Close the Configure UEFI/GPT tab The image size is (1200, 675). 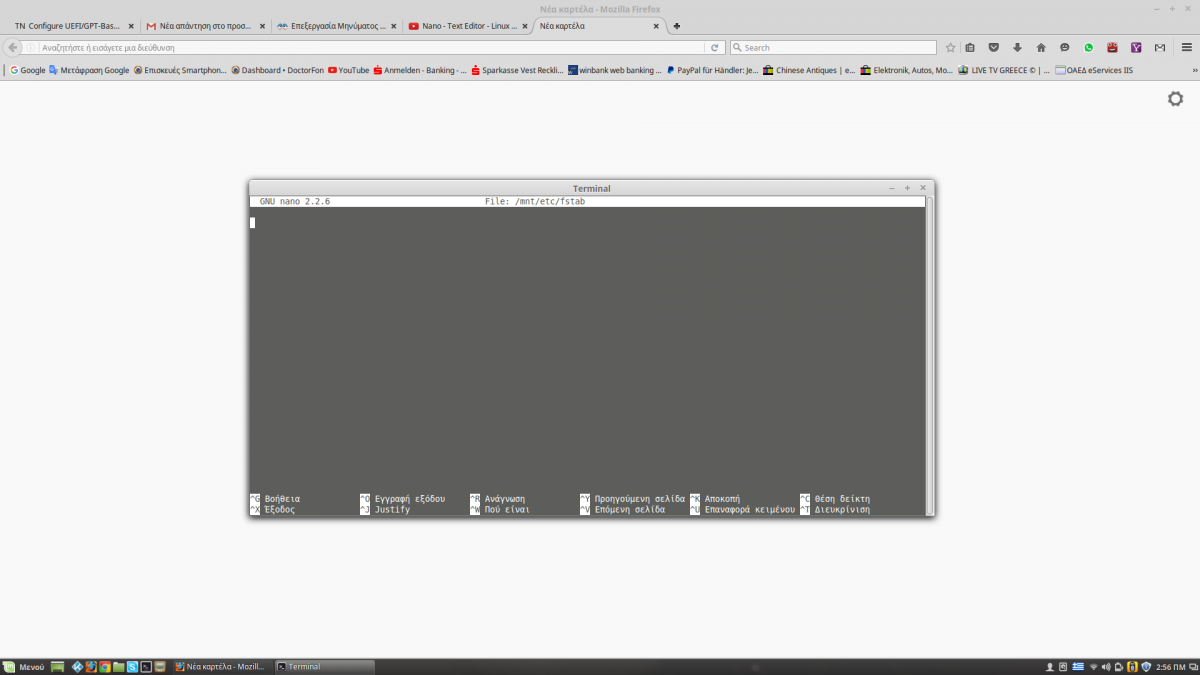(x=131, y=26)
